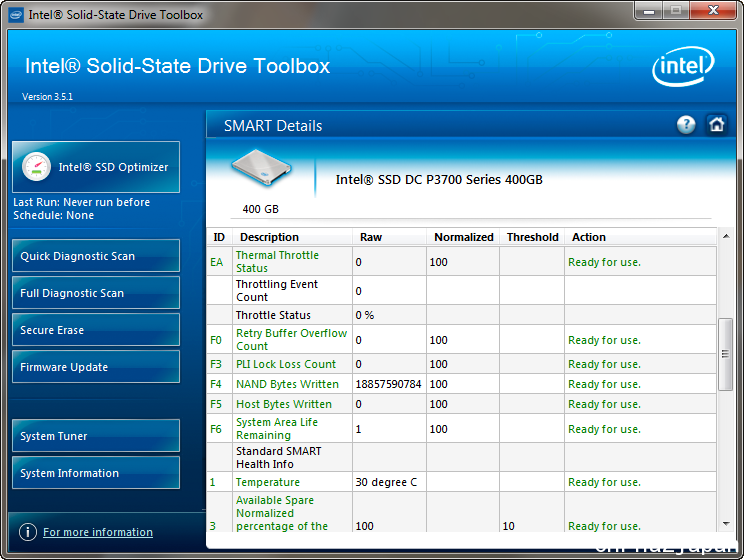Select Host Bytes Written description
Image resolution: width=744 pixels, height=560 pixels.
[284, 404]
